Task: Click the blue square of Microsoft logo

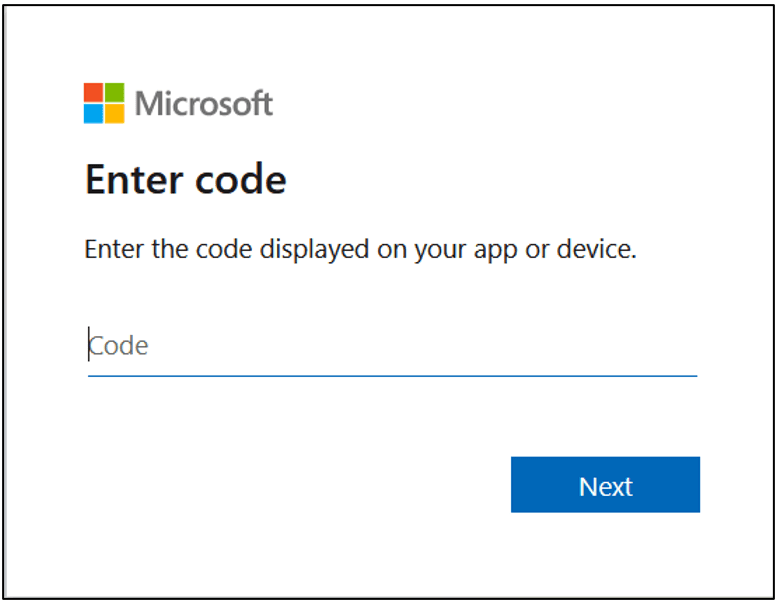Action: tap(93, 114)
